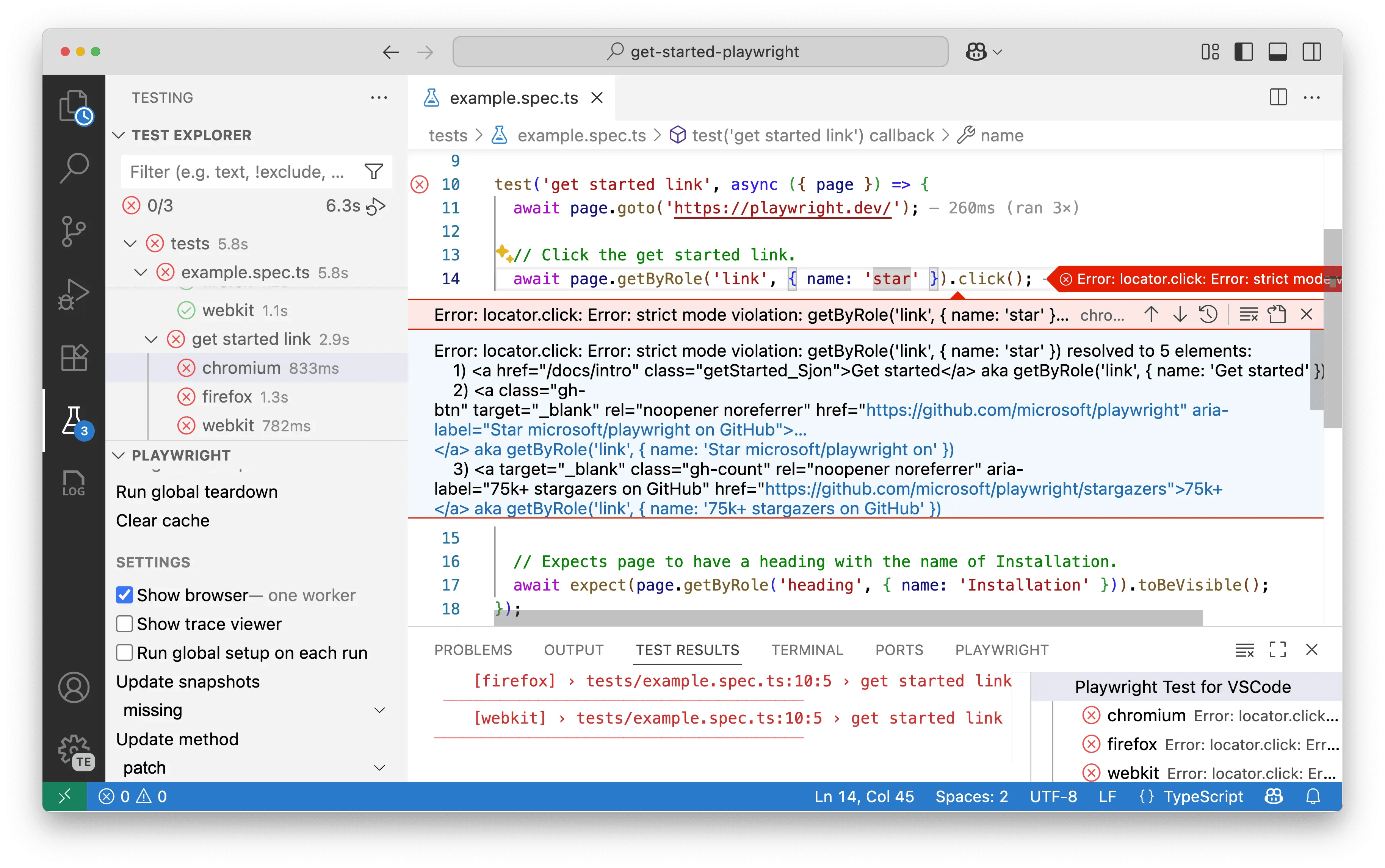Open the Run and Debug view
The image size is (1385, 868).
(x=74, y=294)
